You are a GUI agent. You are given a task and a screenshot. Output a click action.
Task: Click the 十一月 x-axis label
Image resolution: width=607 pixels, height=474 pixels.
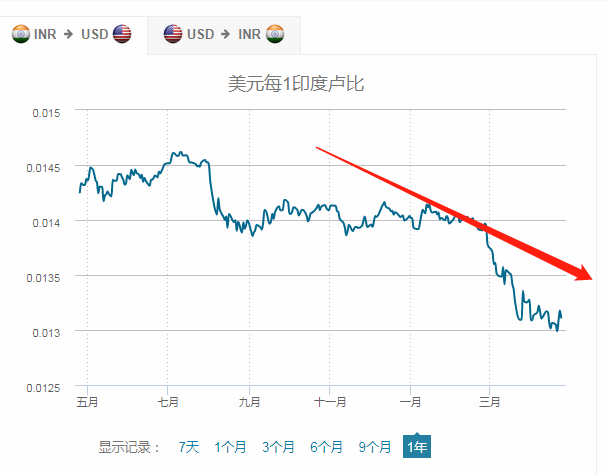coord(329,402)
